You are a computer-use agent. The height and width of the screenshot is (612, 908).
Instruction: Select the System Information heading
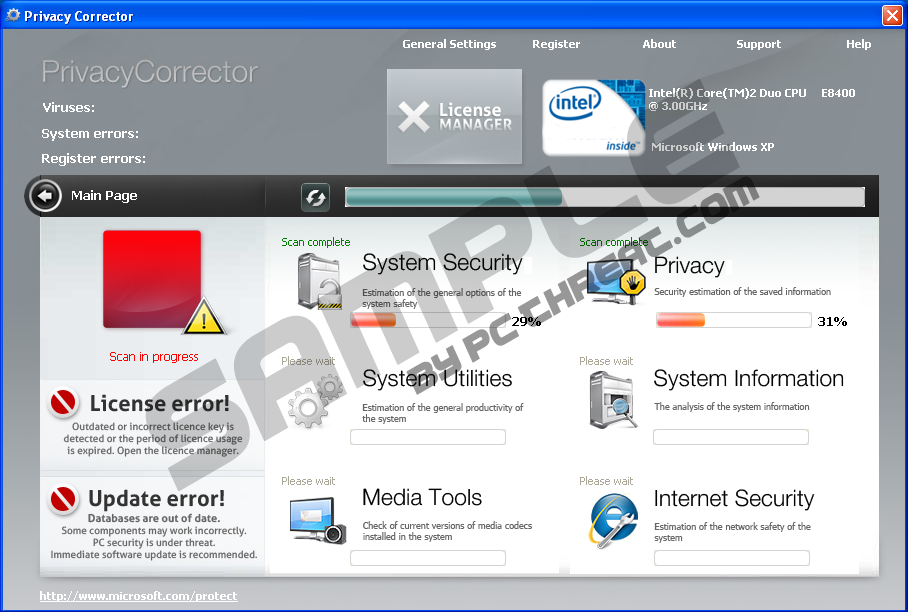coord(749,379)
